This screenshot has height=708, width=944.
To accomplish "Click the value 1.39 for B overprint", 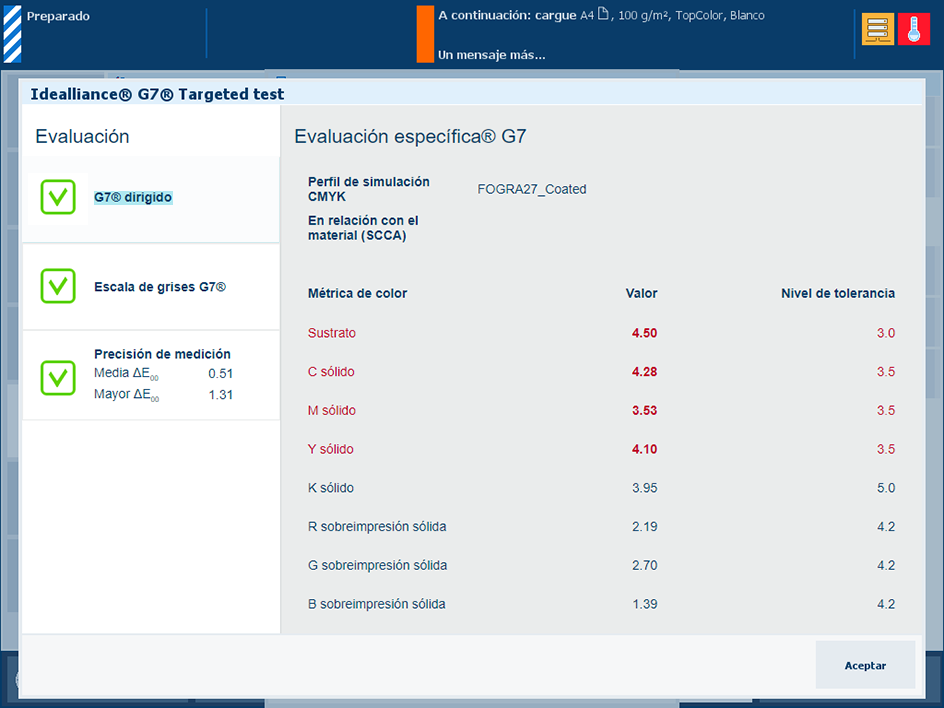I will pos(644,604).
